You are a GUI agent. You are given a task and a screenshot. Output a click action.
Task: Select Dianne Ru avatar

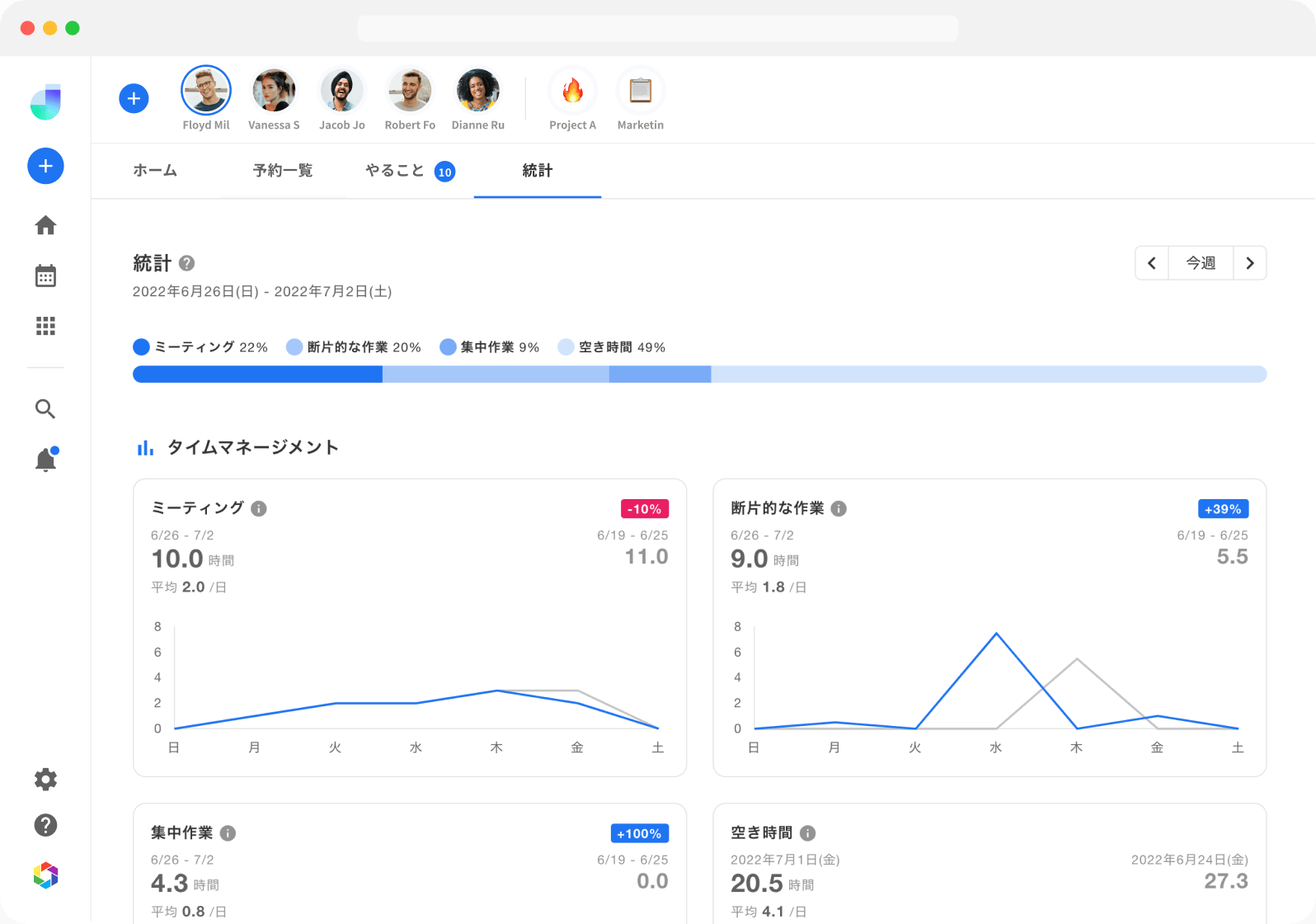(x=478, y=91)
